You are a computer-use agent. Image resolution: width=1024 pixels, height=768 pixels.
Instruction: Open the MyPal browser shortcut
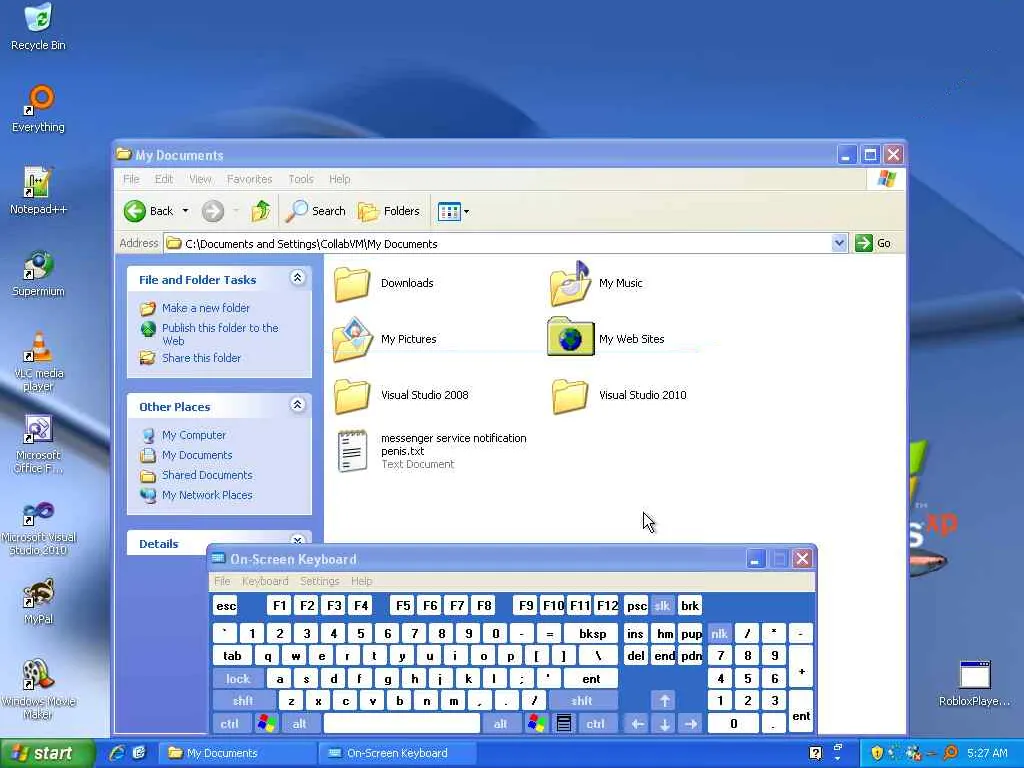(38, 601)
